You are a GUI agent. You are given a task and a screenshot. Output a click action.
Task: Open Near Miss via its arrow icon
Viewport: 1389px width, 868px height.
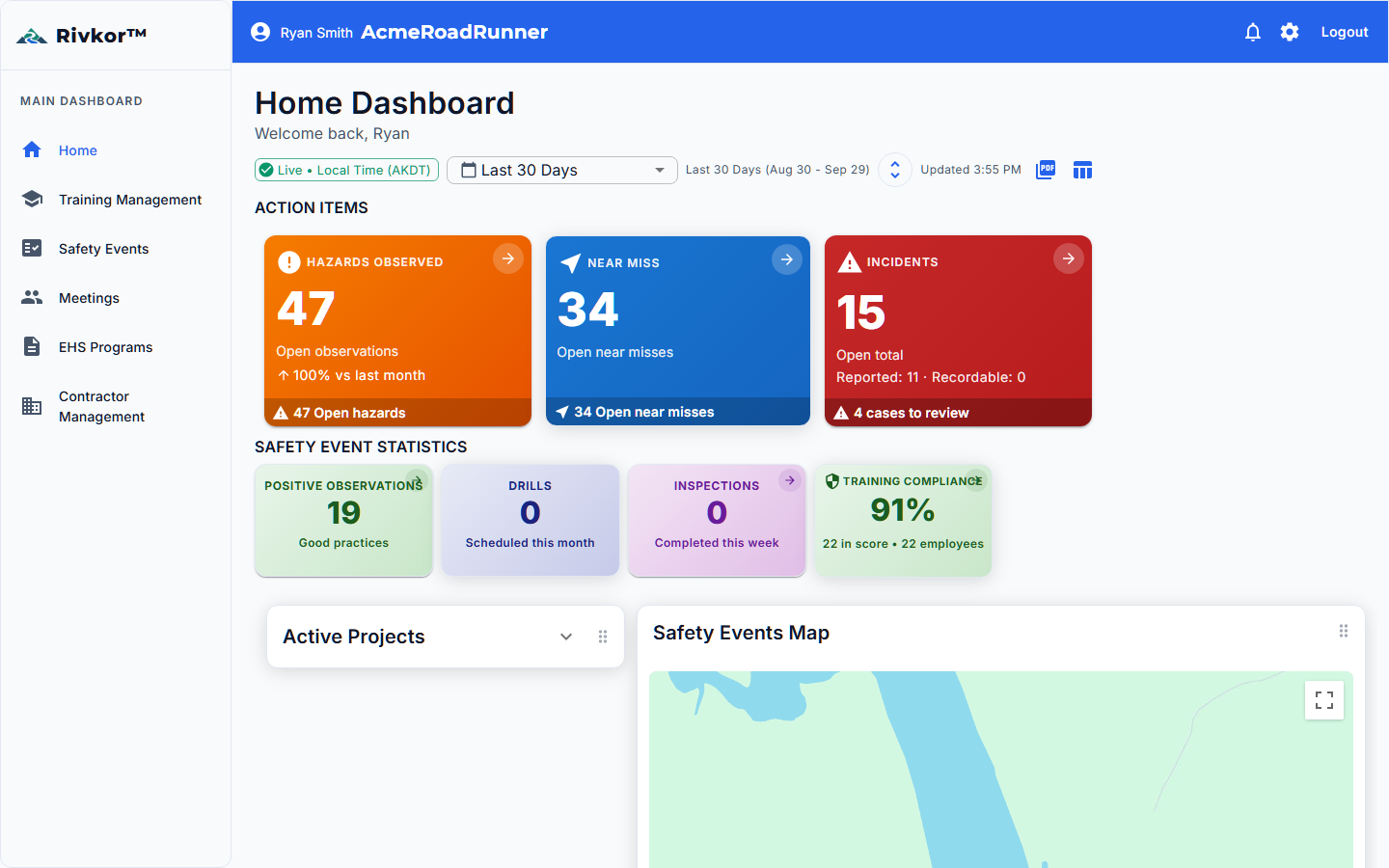pos(787,259)
